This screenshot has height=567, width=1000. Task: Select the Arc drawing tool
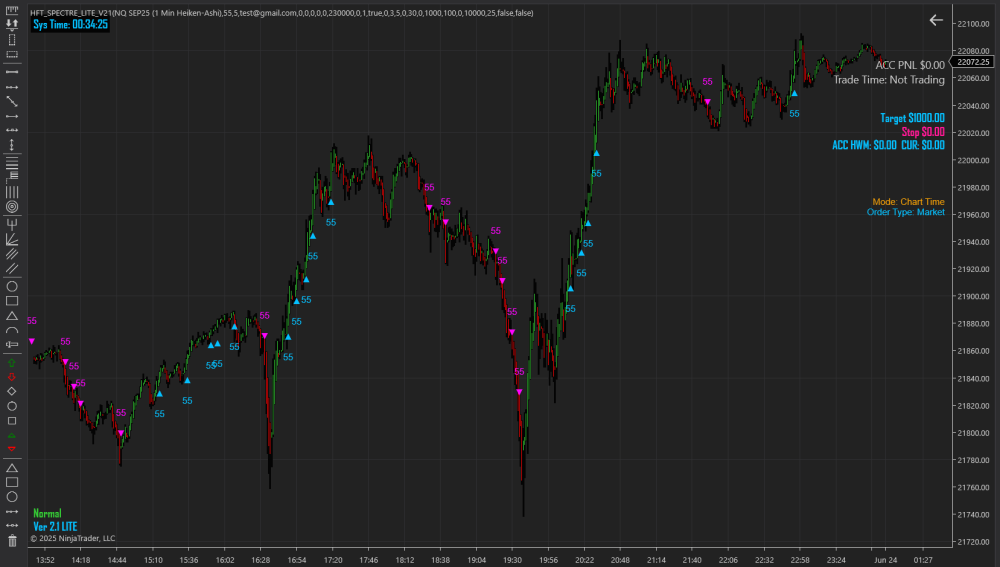tap(12, 330)
